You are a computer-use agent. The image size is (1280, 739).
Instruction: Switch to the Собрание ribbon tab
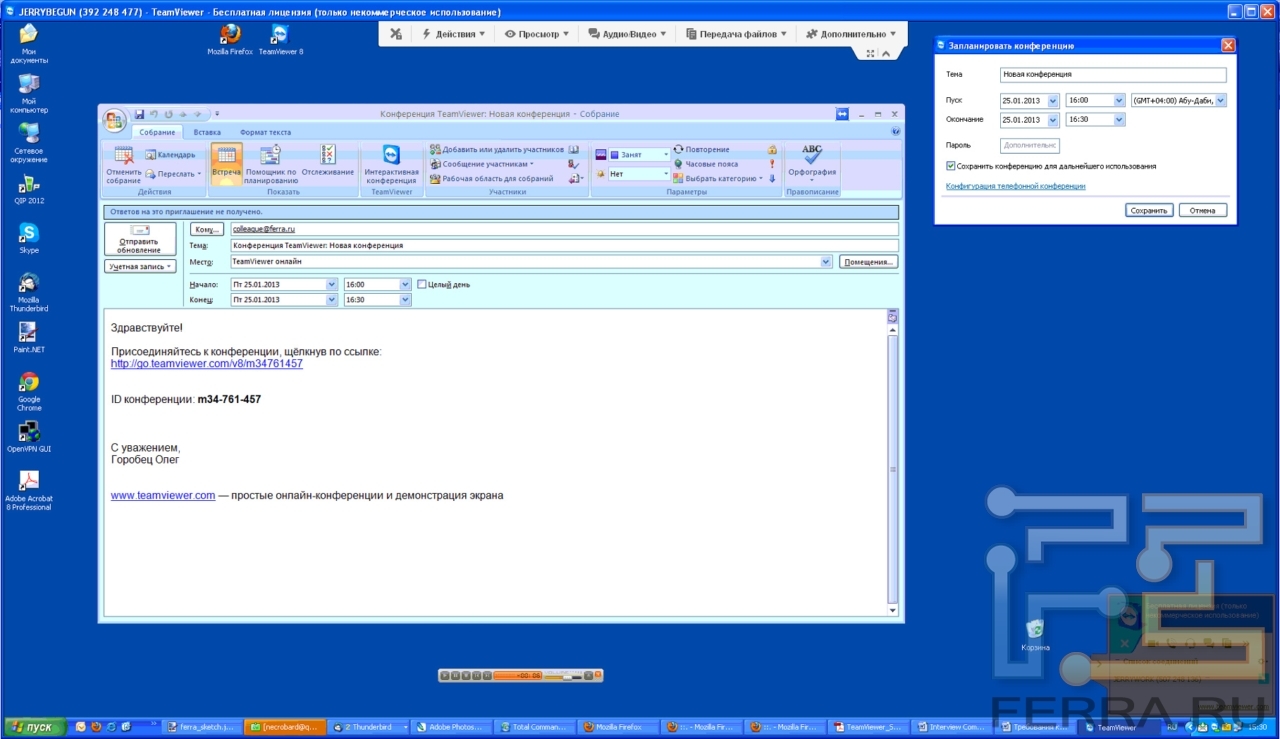tap(157, 132)
